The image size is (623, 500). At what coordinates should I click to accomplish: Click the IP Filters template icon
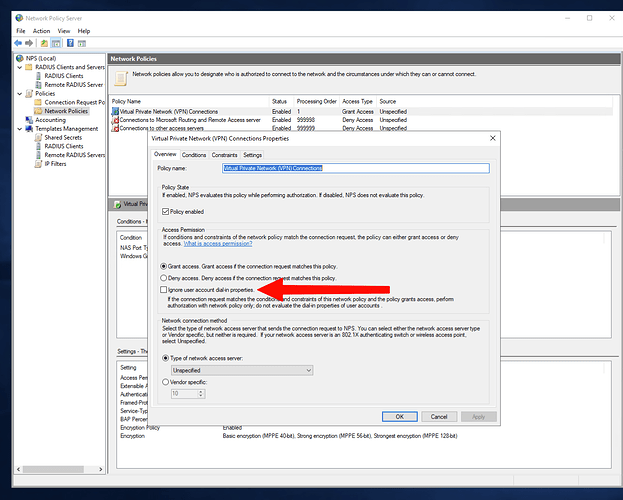(38, 164)
